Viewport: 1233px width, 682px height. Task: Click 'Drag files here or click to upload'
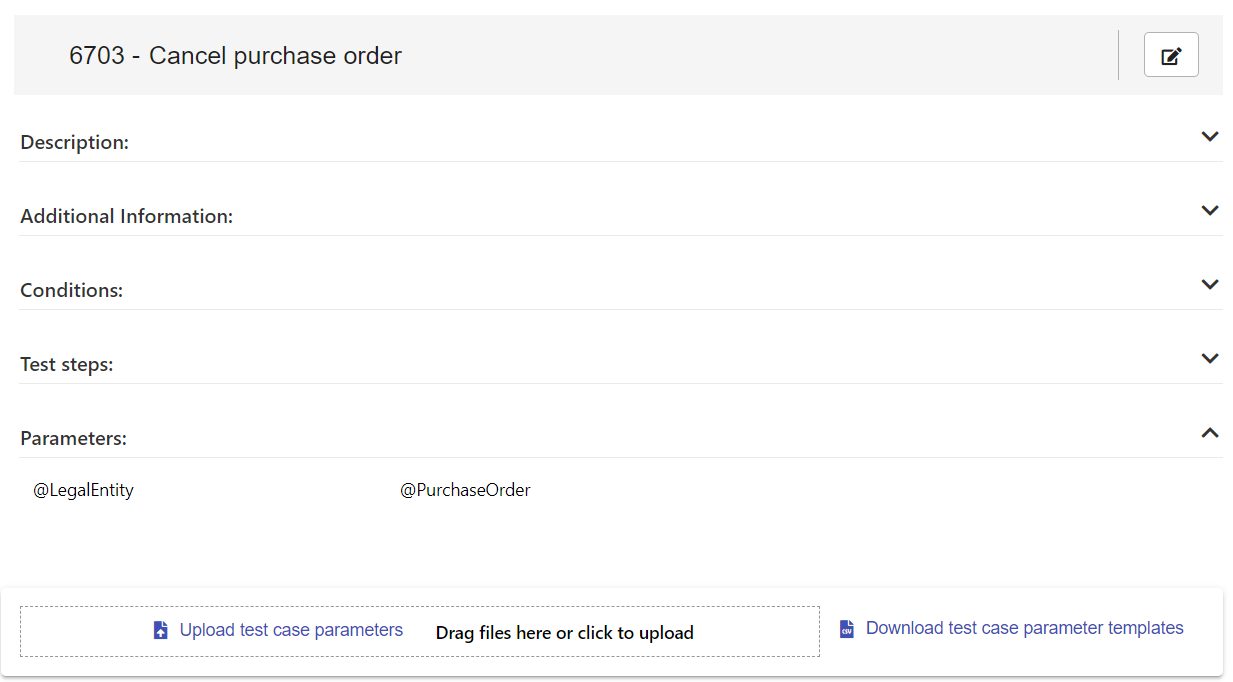click(x=564, y=633)
